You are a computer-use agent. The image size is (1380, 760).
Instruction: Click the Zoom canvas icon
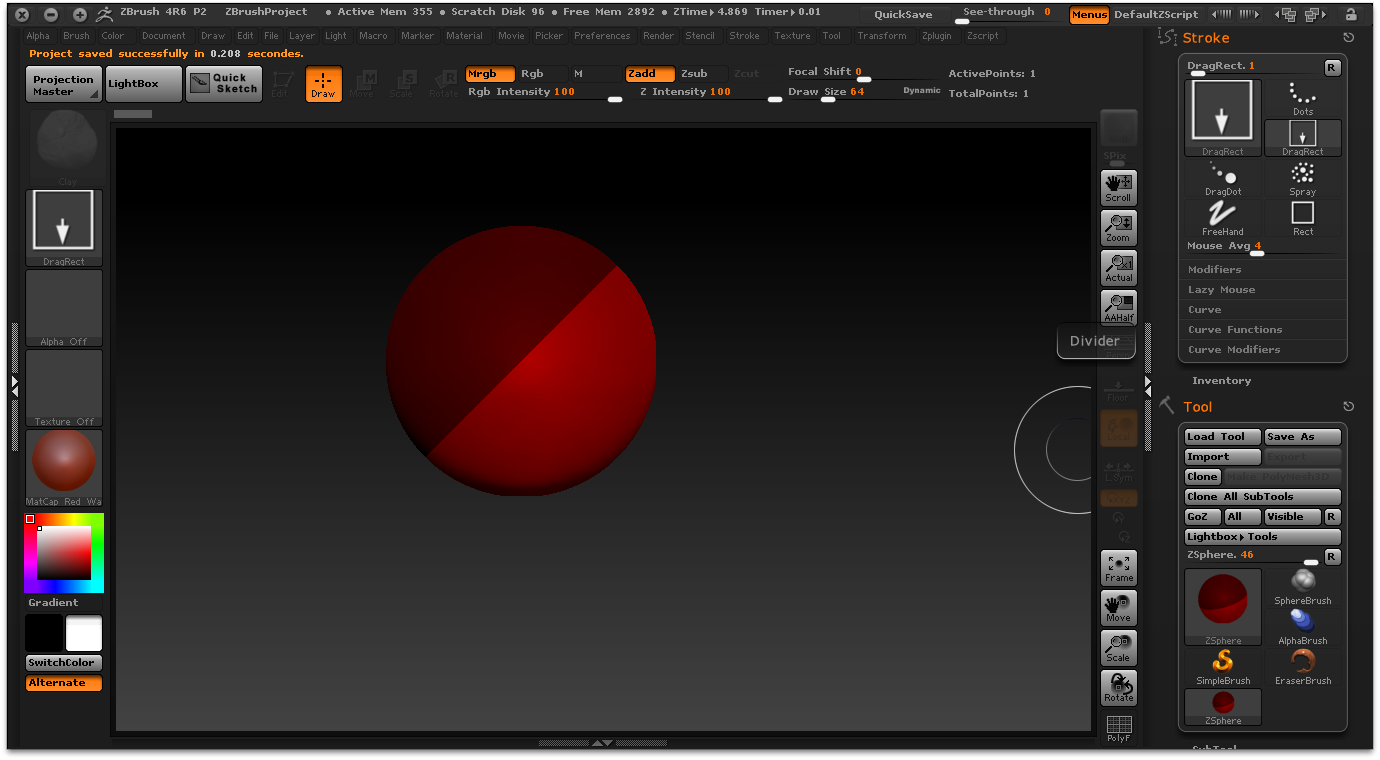click(1118, 228)
